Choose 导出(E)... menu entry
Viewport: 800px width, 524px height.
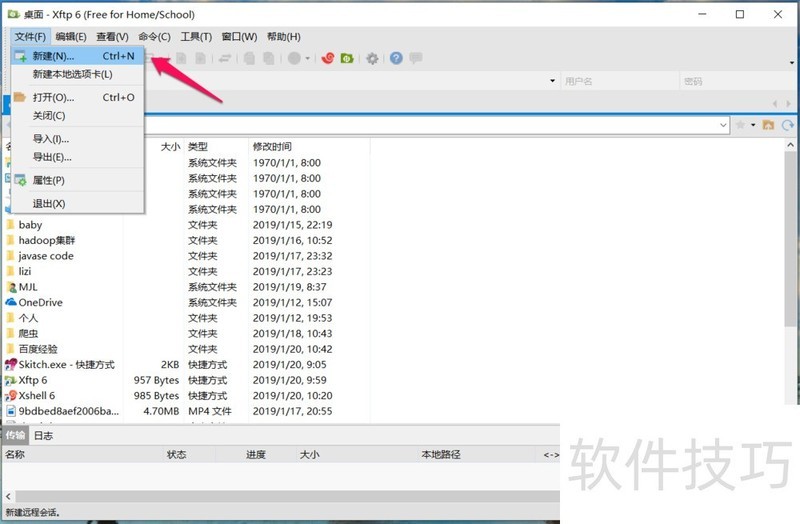(x=77, y=157)
